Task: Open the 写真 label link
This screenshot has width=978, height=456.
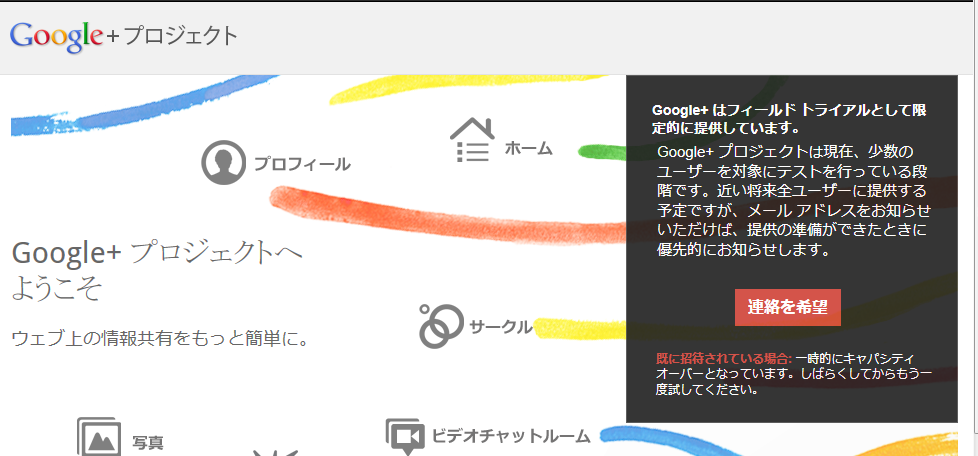Action: (x=148, y=443)
